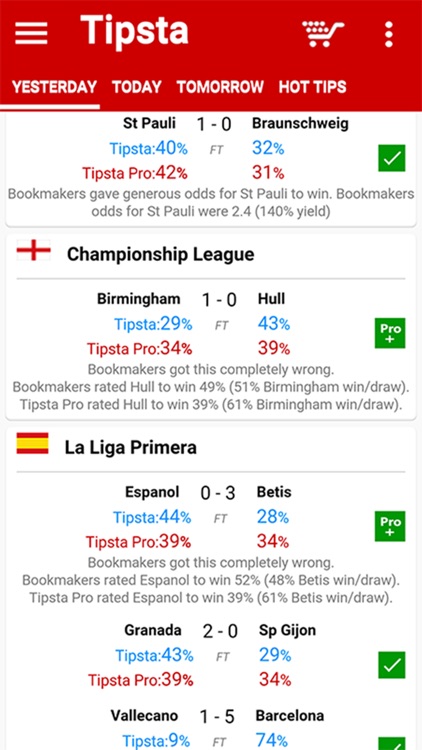The height and width of the screenshot is (750, 422).
Task: Tap the Pro+ badge for Birmingham vs Hull
Action: [391, 333]
